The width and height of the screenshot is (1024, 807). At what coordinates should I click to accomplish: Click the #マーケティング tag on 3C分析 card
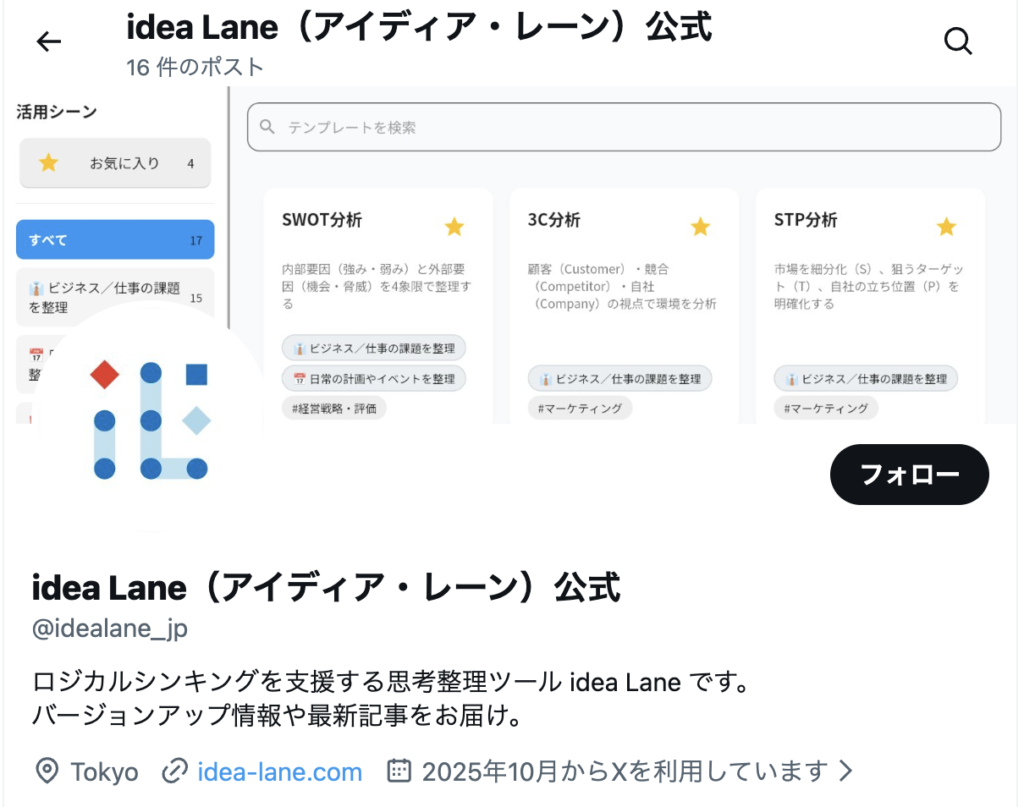pyautogui.click(x=580, y=408)
